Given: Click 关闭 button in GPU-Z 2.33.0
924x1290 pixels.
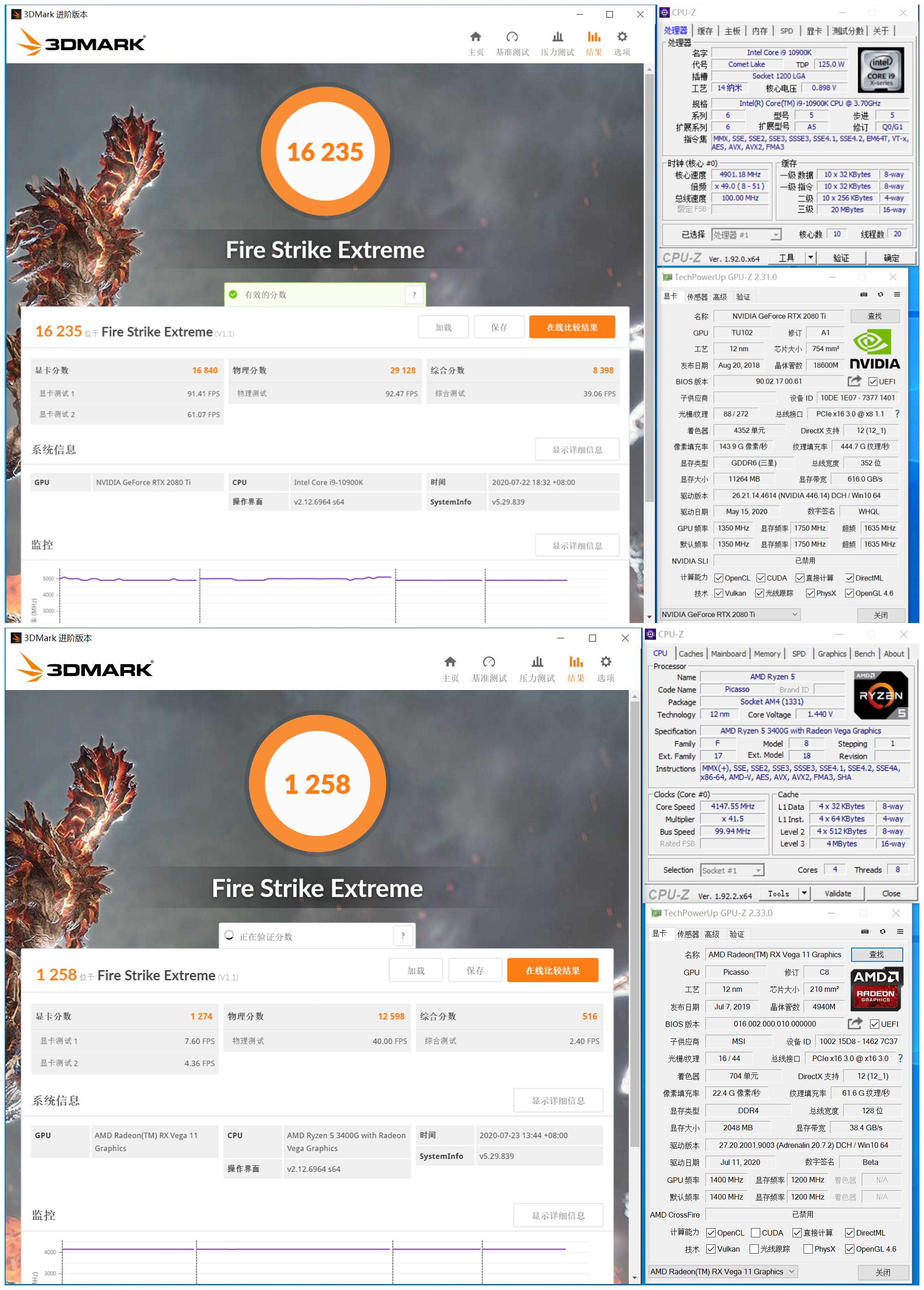Looking at the screenshot, I should point(882,1272).
